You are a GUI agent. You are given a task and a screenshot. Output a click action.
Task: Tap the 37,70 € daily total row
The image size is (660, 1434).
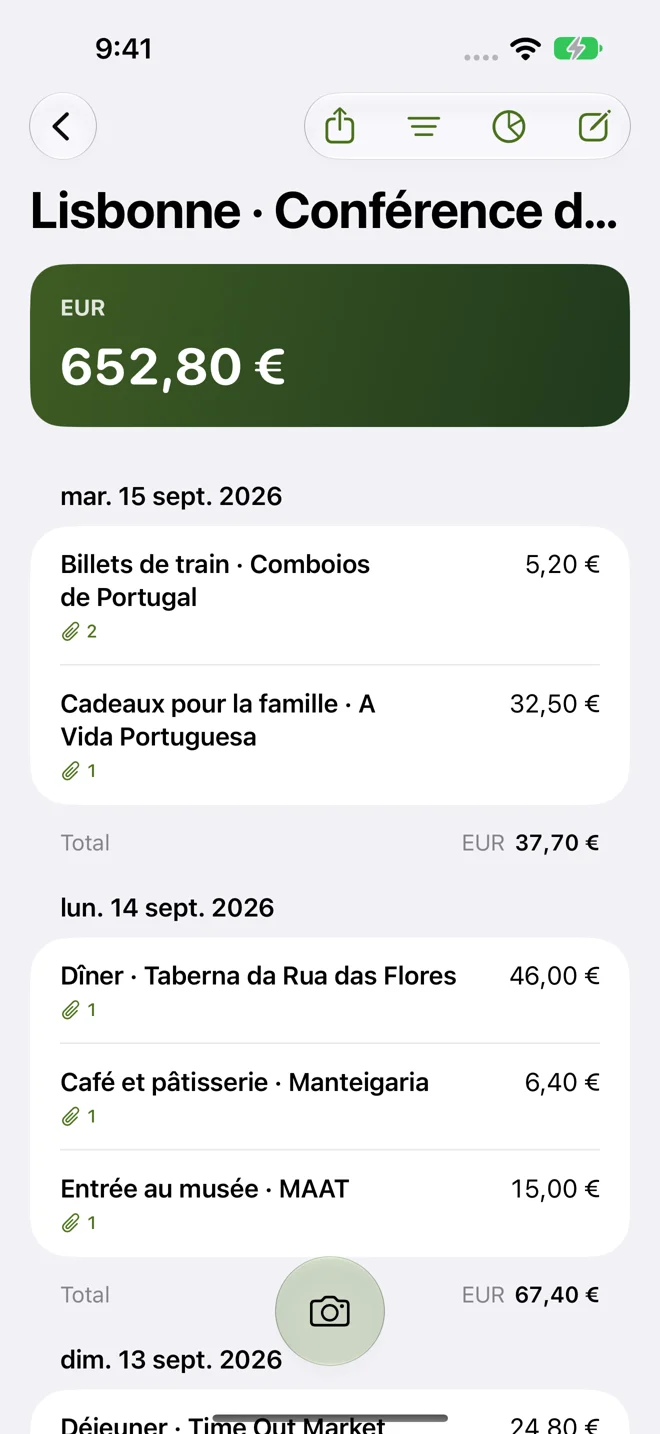[x=330, y=843]
